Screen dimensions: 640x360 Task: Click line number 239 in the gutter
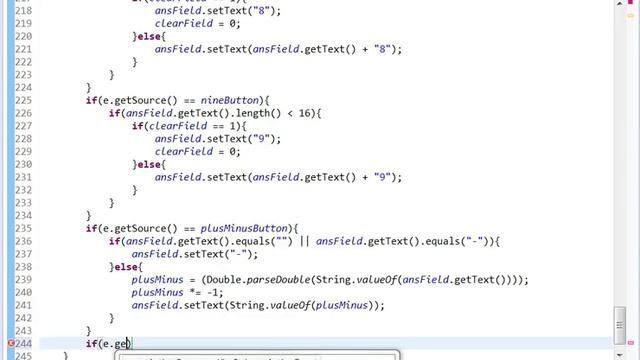(x=23, y=280)
